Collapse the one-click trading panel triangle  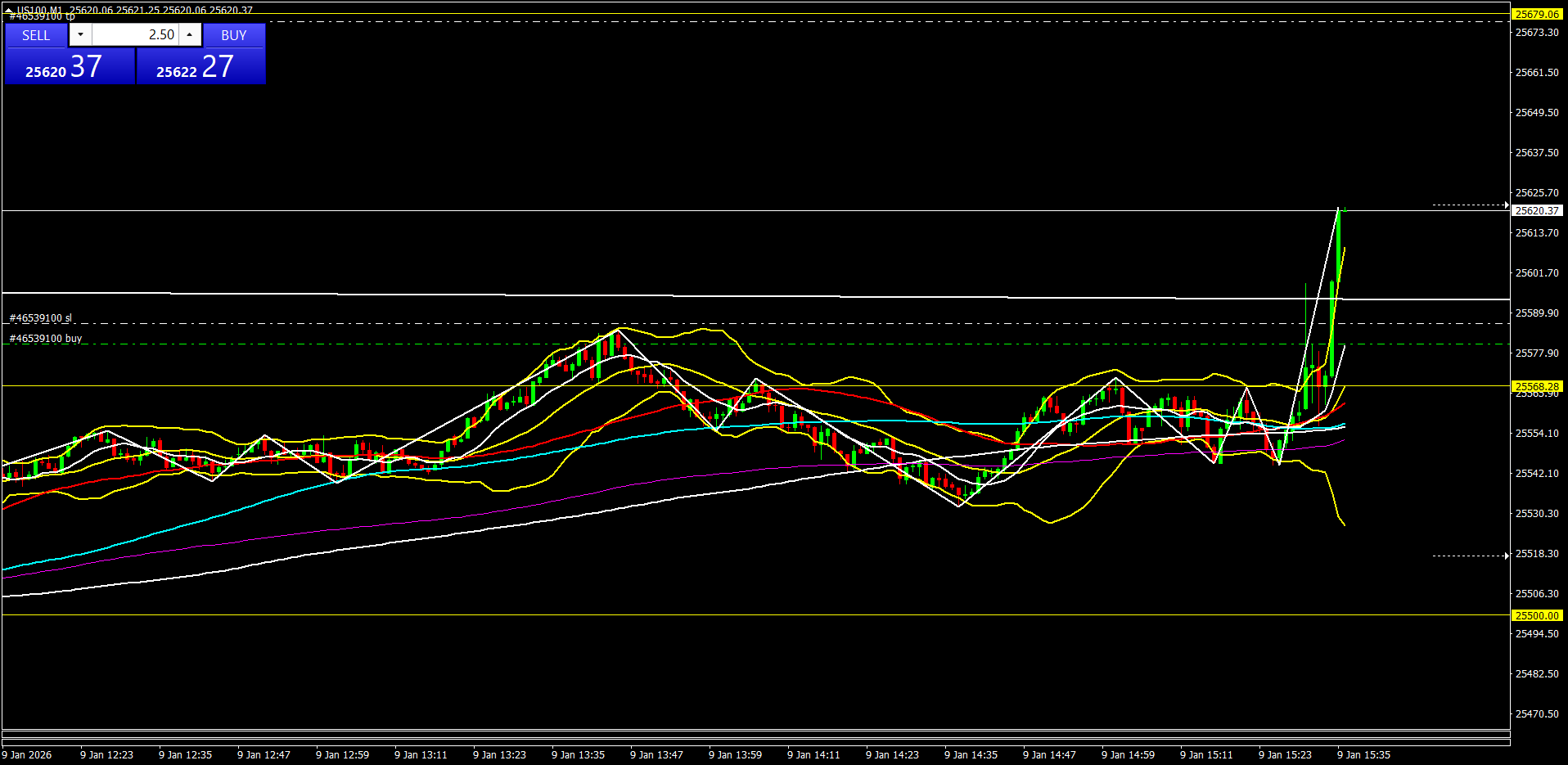coord(8,10)
